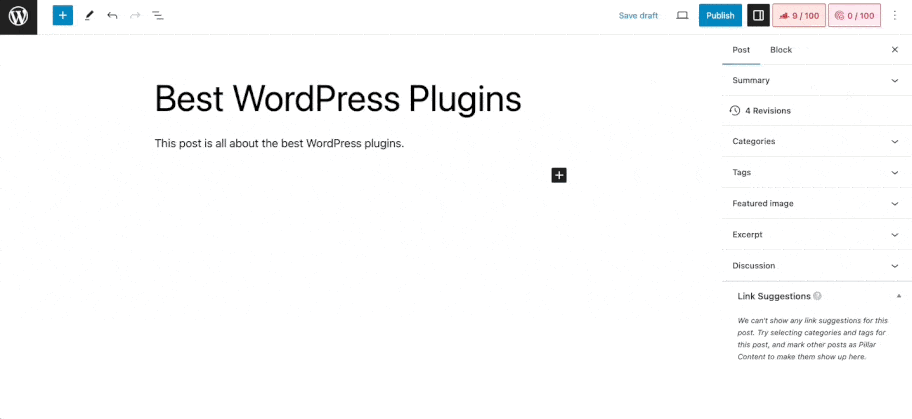Expand the Categories panel
This screenshot has width=912, height=419.
coord(815,141)
